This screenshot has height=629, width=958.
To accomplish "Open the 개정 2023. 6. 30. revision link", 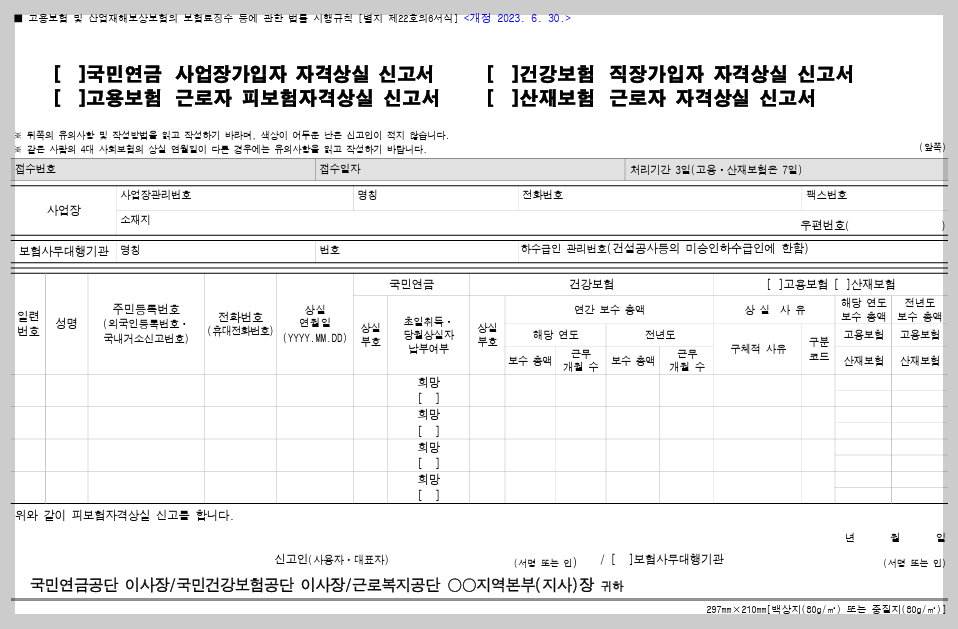I will pos(515,16).
